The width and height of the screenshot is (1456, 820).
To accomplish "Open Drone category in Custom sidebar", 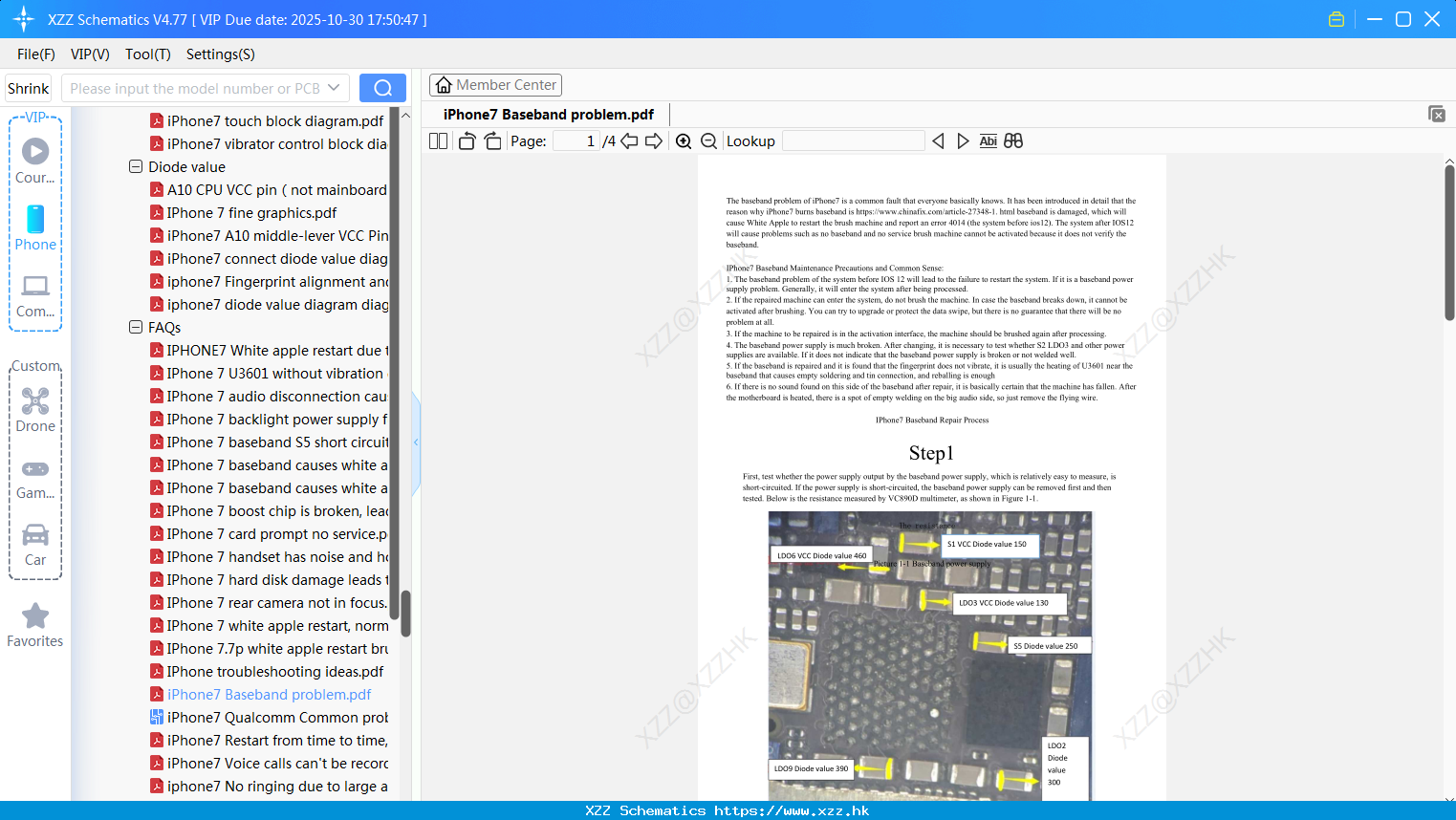I will (35, 409).
